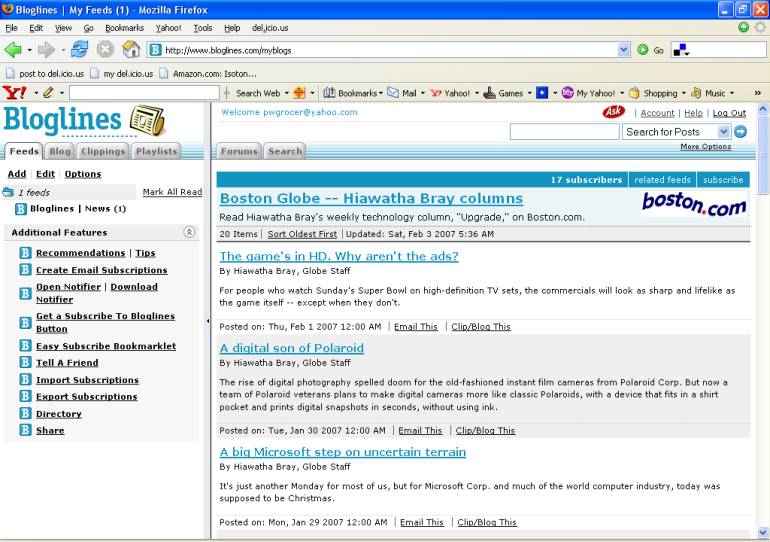The width and height of the screenshot is (770, 542).
Task: Go back with the green Back arrow
Action: pos(13,50)
